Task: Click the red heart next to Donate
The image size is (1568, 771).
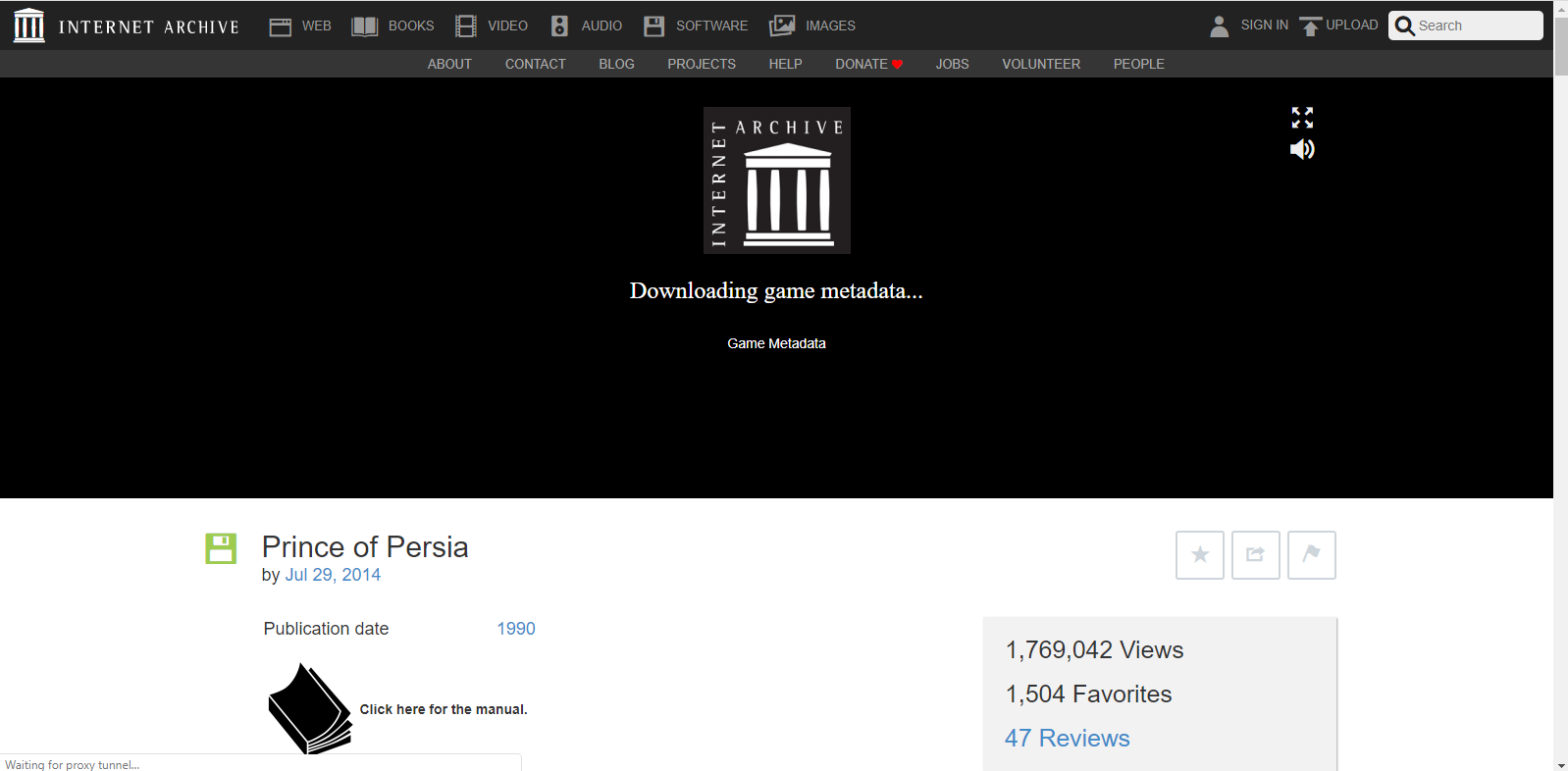Action: point(898,65)
